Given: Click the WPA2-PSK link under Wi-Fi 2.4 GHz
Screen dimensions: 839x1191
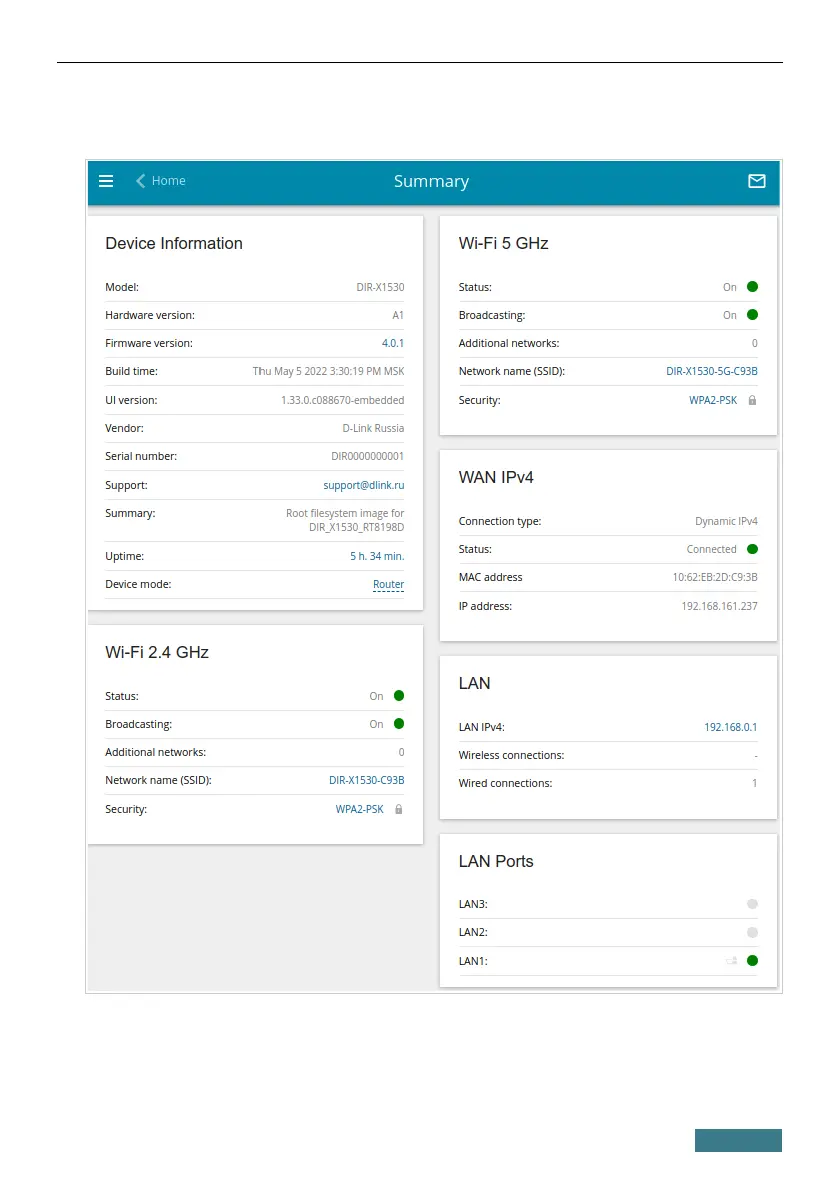Looking at the screenshot, I should (359, 809).
